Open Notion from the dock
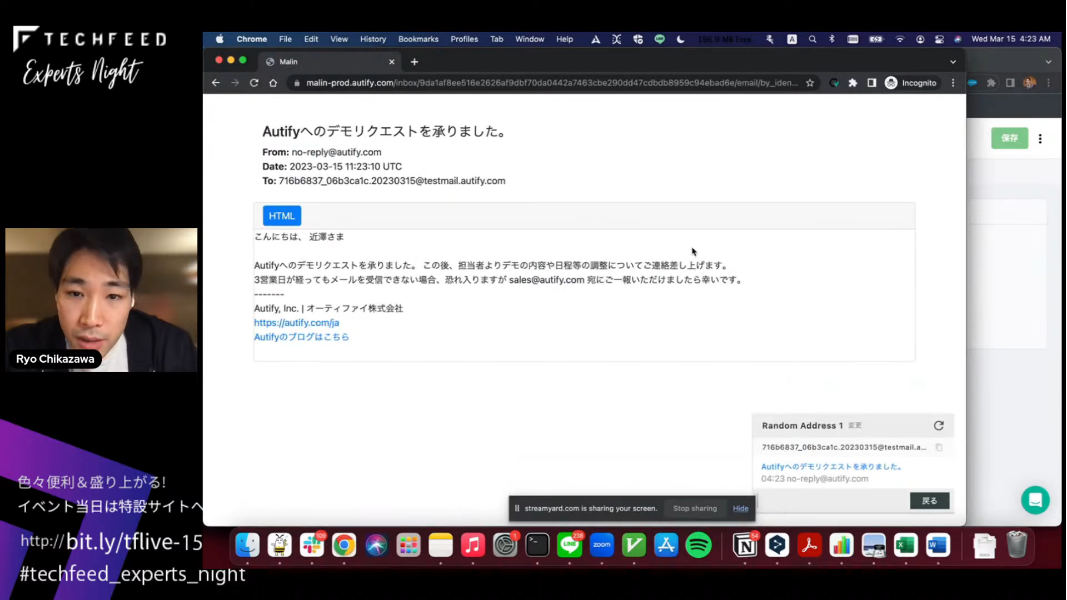 click(744, 545)
